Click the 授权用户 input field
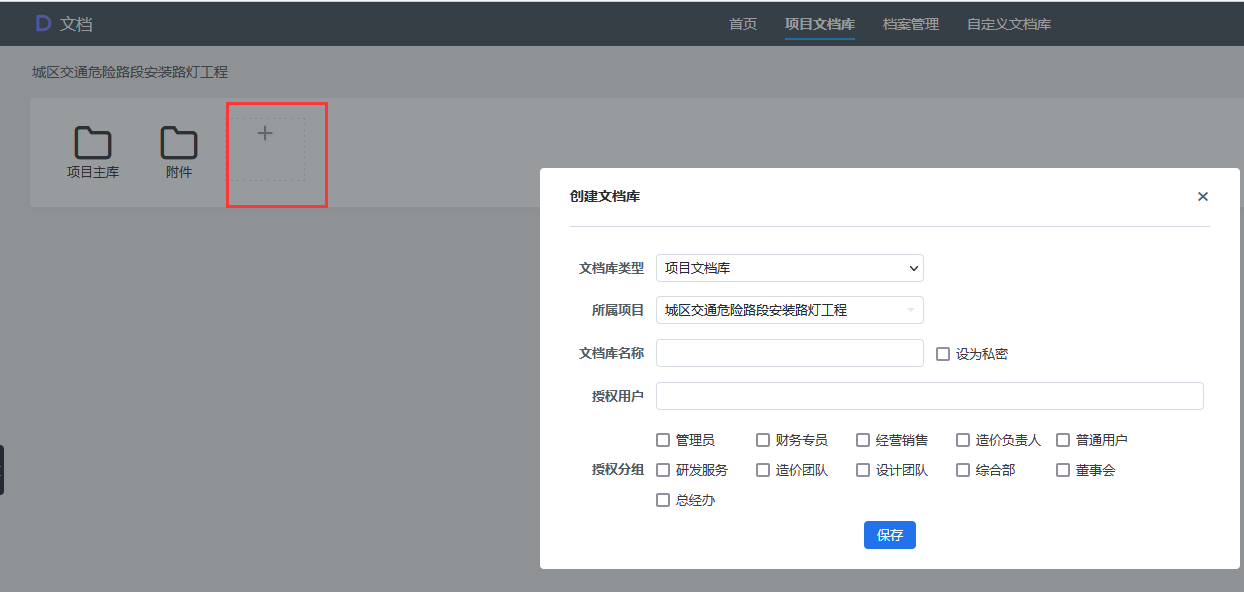Image resolution: width=1244 pixels, height=592 pixels. 929,396
